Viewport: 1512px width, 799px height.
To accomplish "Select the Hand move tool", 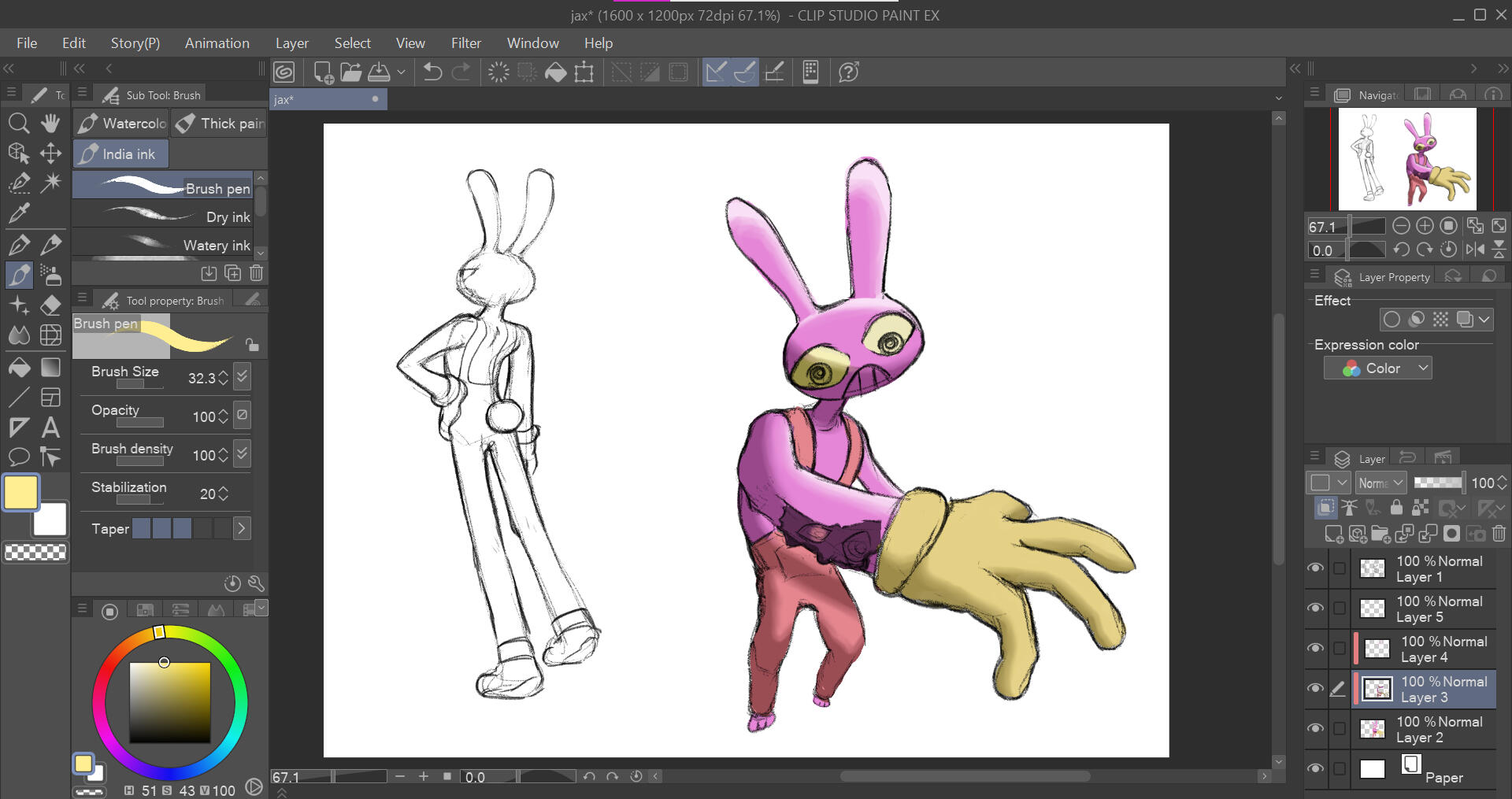I will coord(50,123).
